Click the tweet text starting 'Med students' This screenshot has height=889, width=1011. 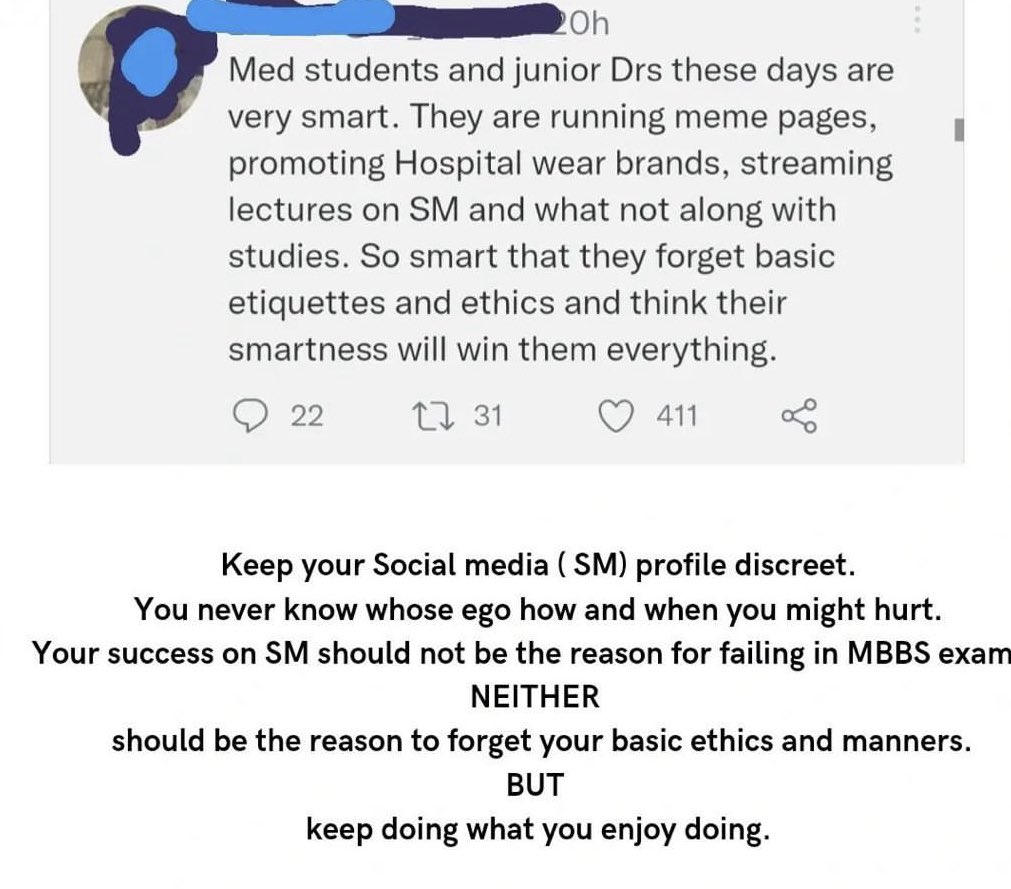[x=561, y=210]
